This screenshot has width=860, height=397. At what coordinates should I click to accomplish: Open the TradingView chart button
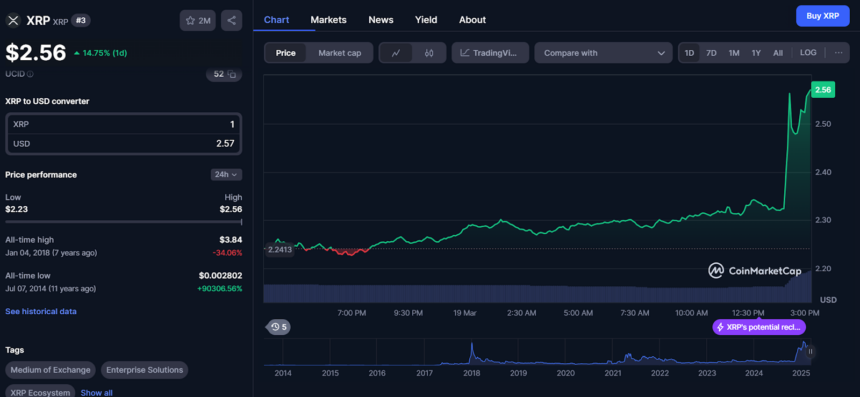tap(490, 53)
